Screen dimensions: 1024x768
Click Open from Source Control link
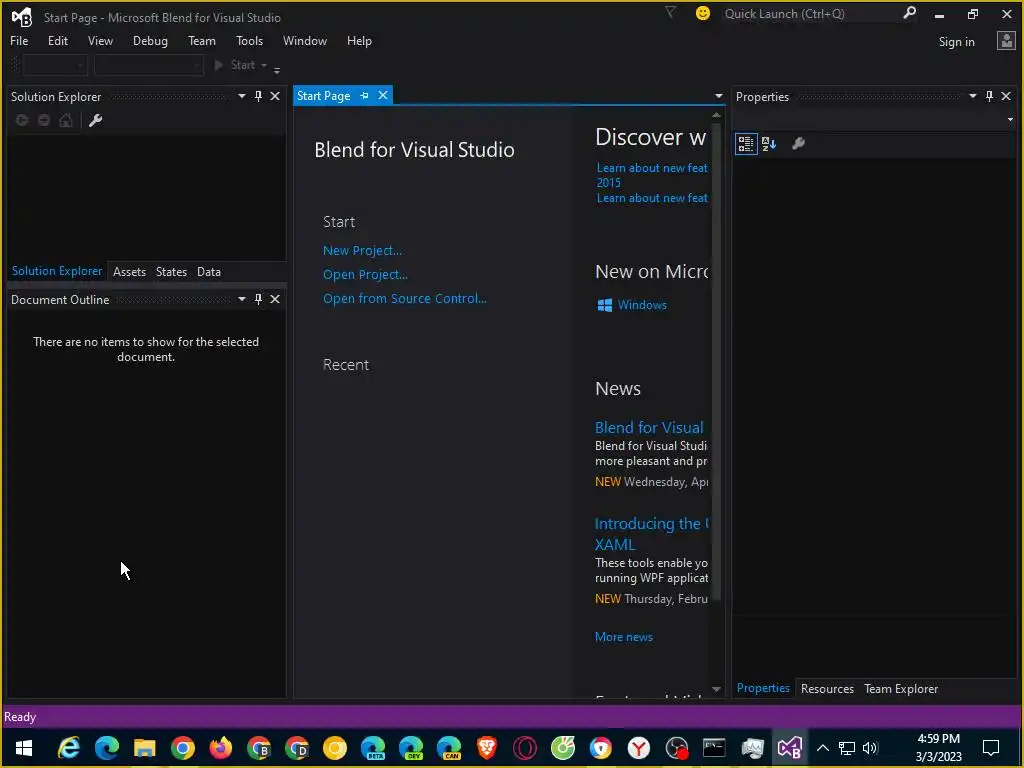pos(405,298)
